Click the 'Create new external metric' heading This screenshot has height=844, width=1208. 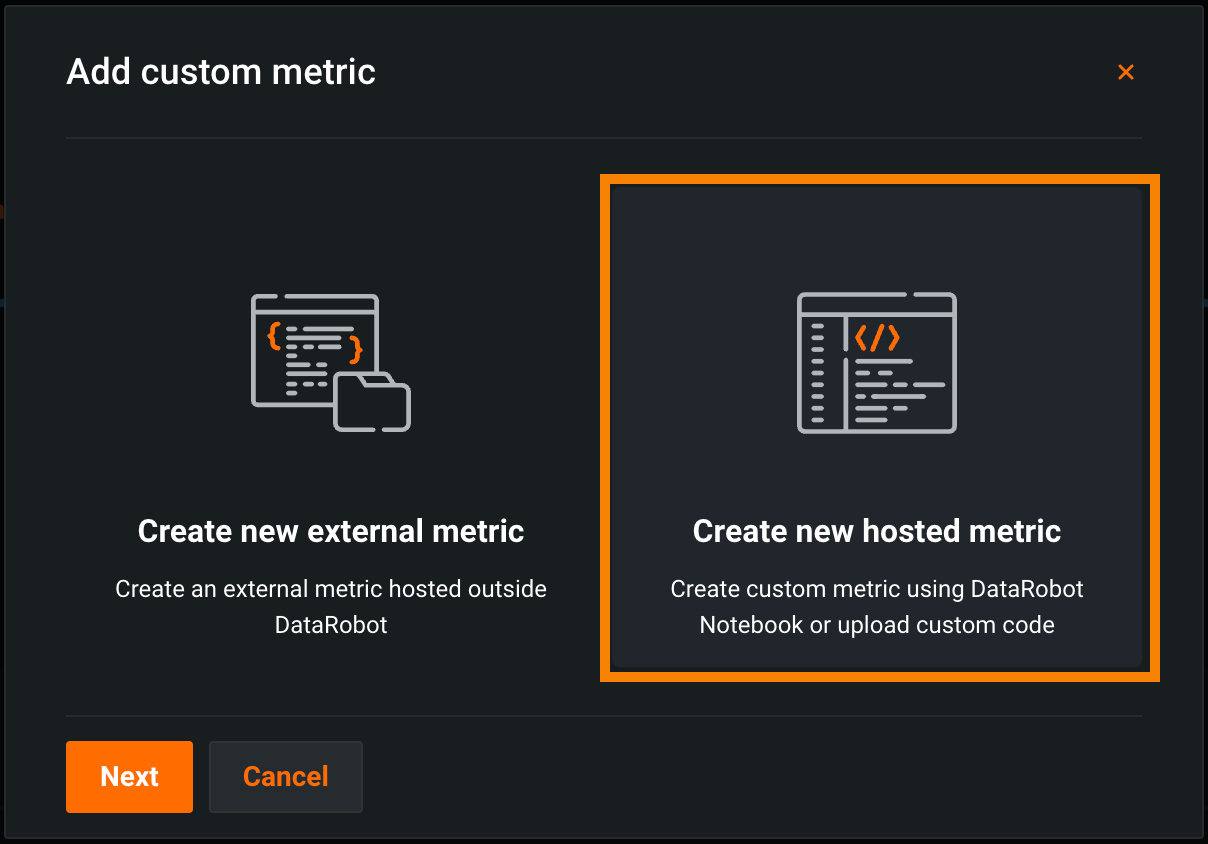point(330,531)
